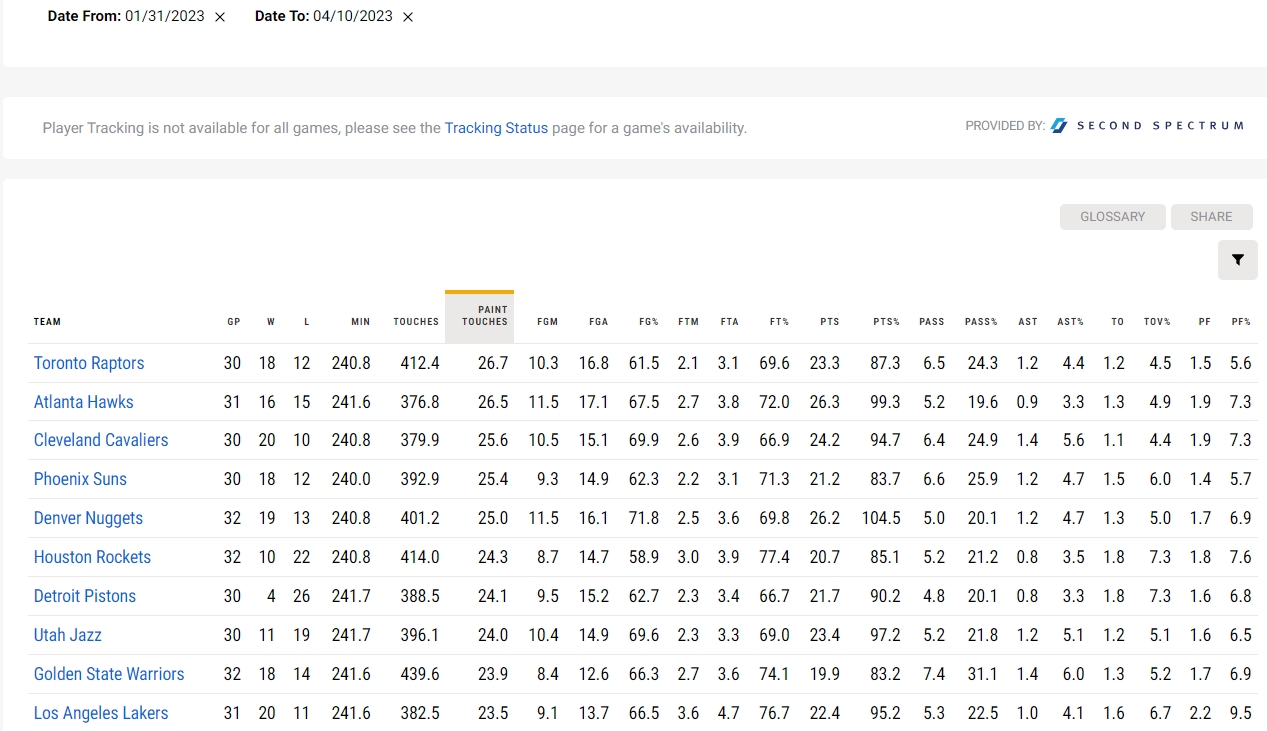The height and width of the screenshot is (731, 1267).
Task: Click Nuggets PTS% value 104.5
Action: pos(881,518)
